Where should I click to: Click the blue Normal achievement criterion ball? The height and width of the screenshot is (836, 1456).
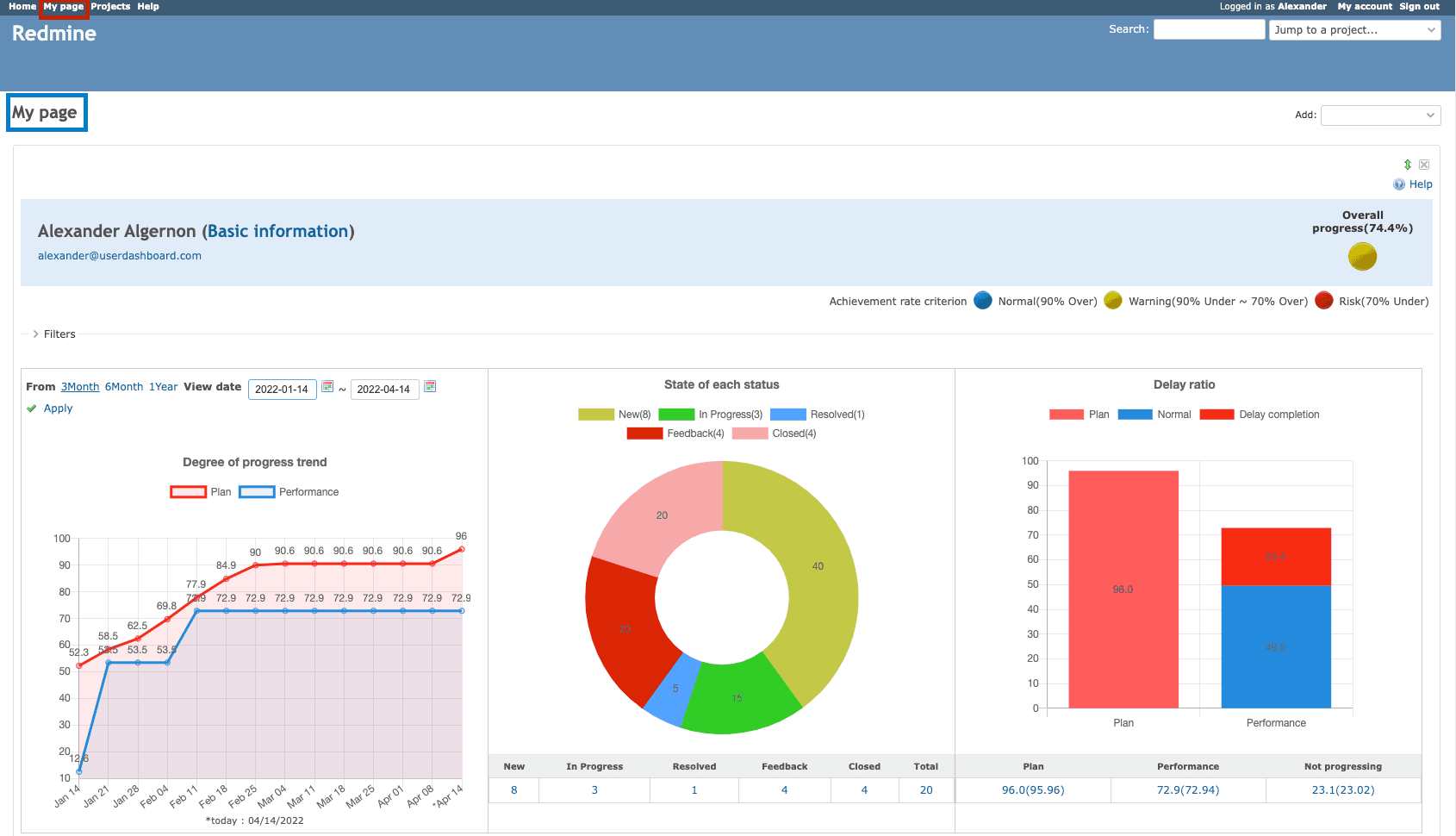coord(982,301)
